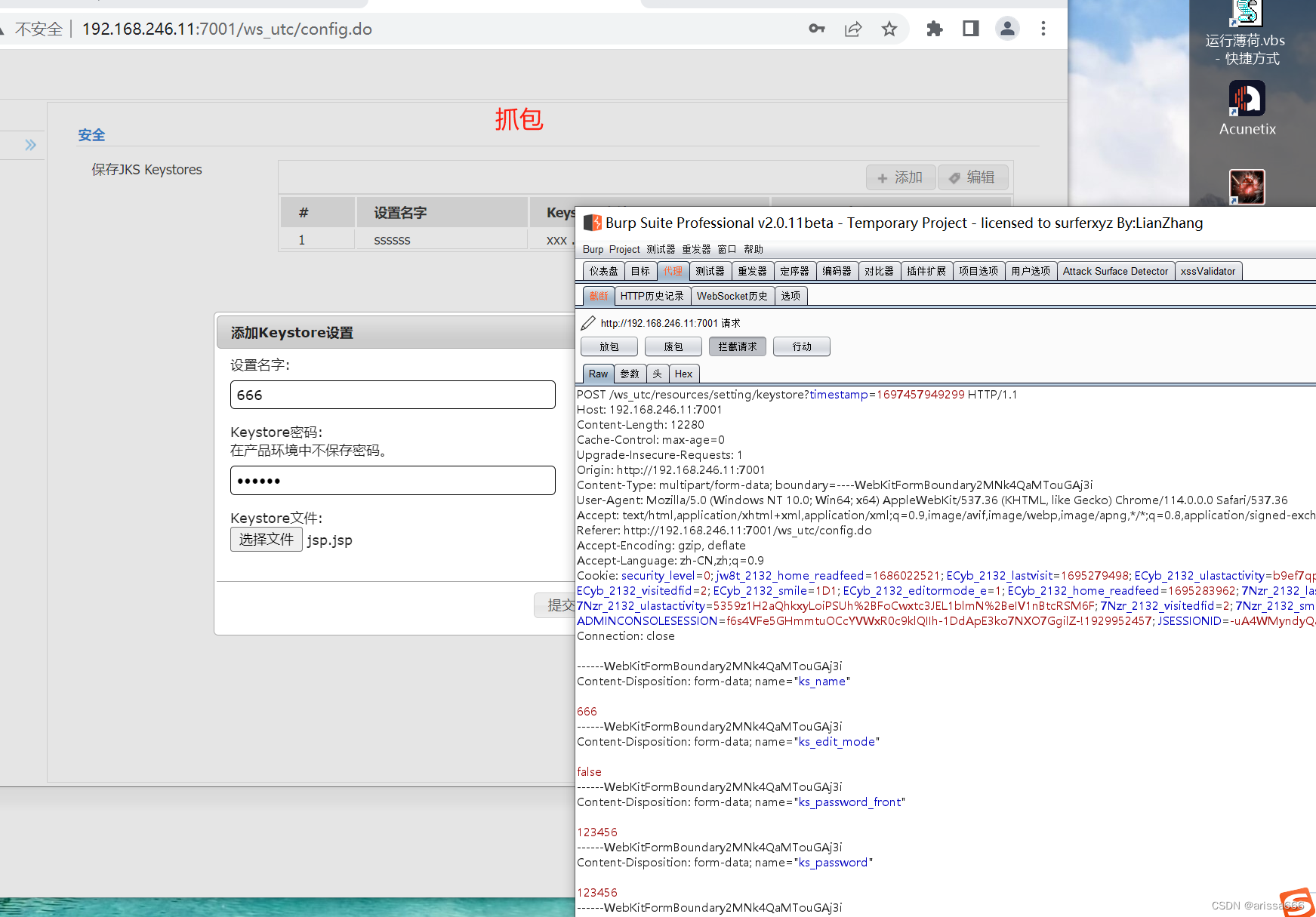Focus the Keystore密码 password field
This screenshot has height=917, width=1316.
click(393, 480)
